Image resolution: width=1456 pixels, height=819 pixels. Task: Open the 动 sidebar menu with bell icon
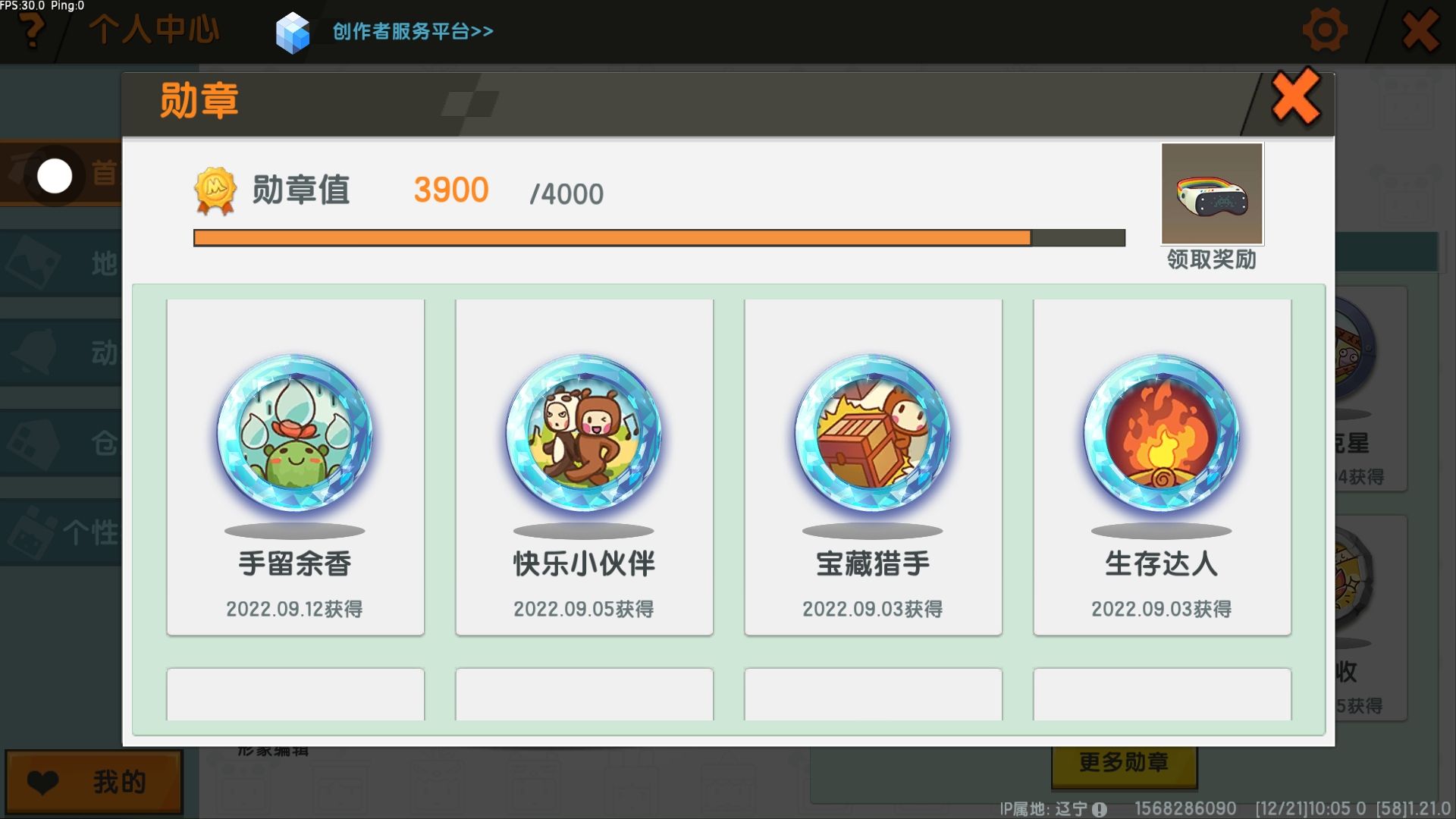pos(61,353)
